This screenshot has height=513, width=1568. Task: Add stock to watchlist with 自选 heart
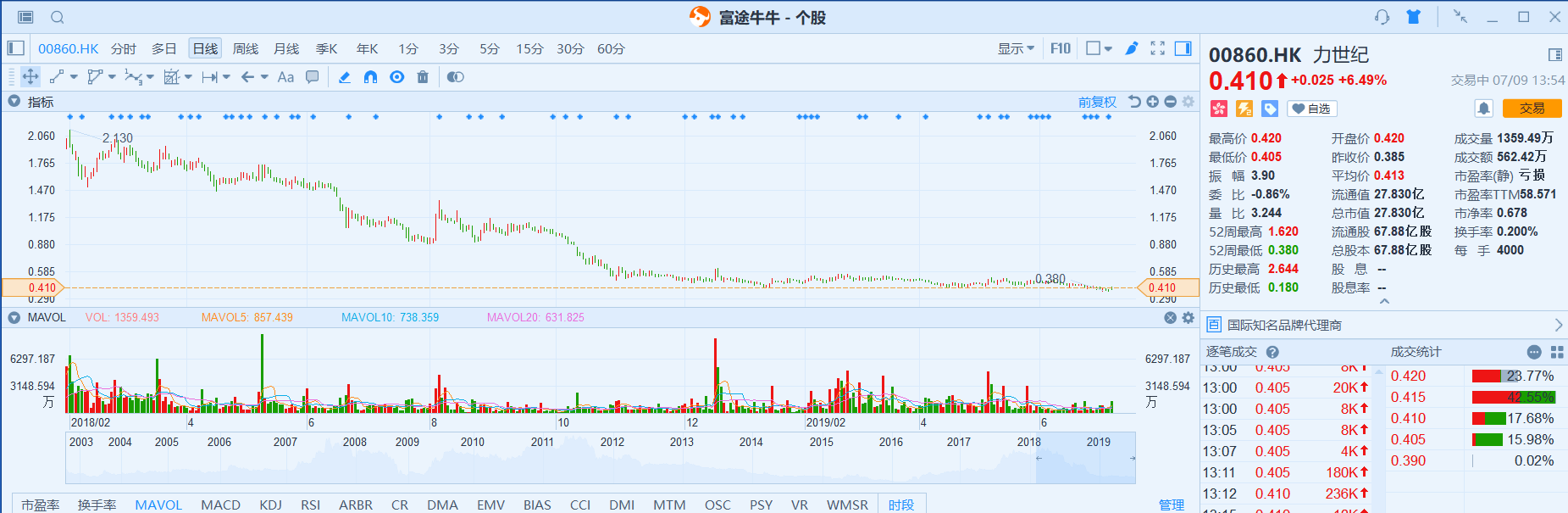click(1311, 109)
